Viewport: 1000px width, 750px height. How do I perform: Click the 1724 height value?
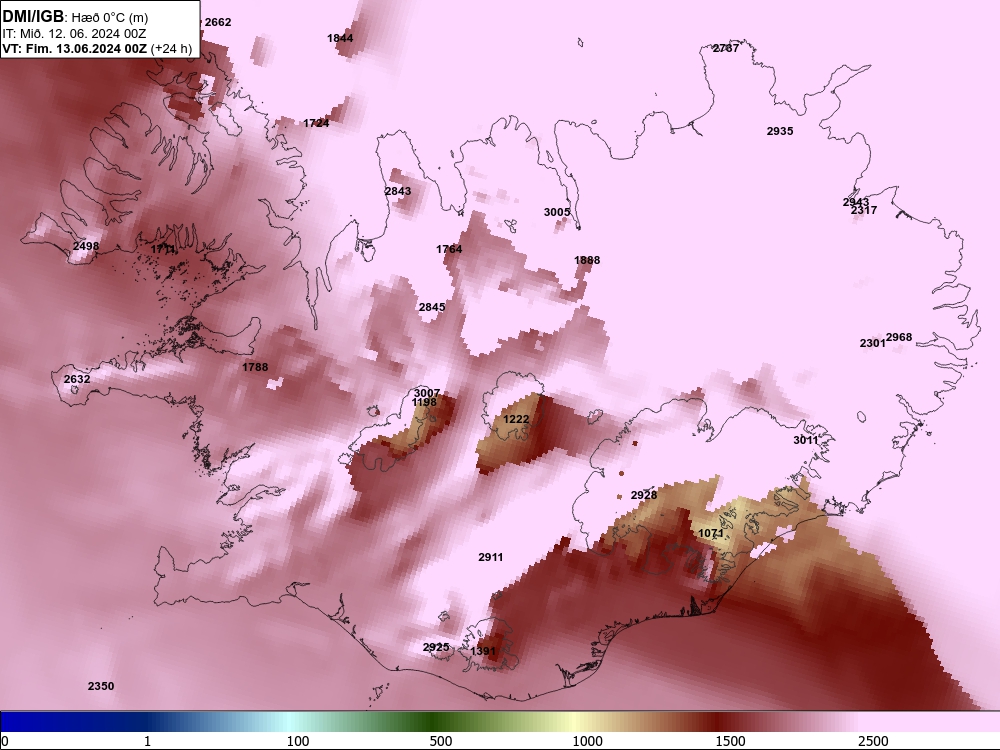316,124
